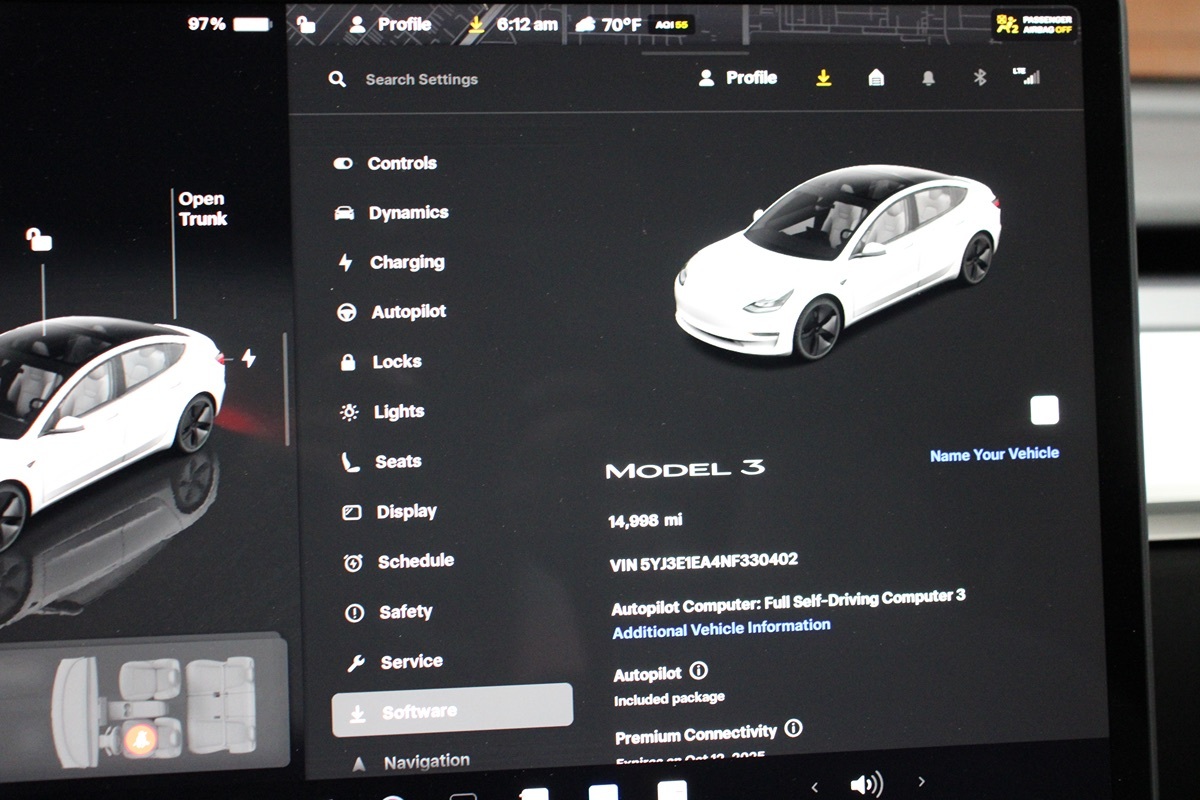The height and width of the screenshot is (800, 1200).
Task: Toggle the Passenger Airbag Off indicator
Action: (1035, 24)
